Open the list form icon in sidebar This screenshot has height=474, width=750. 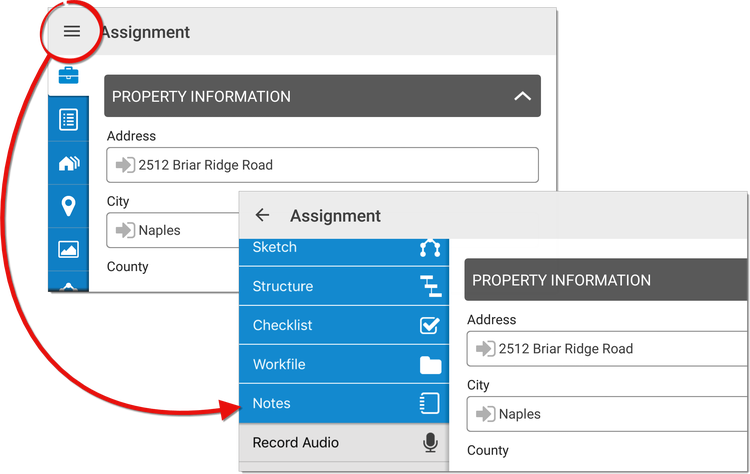(68, 119)
